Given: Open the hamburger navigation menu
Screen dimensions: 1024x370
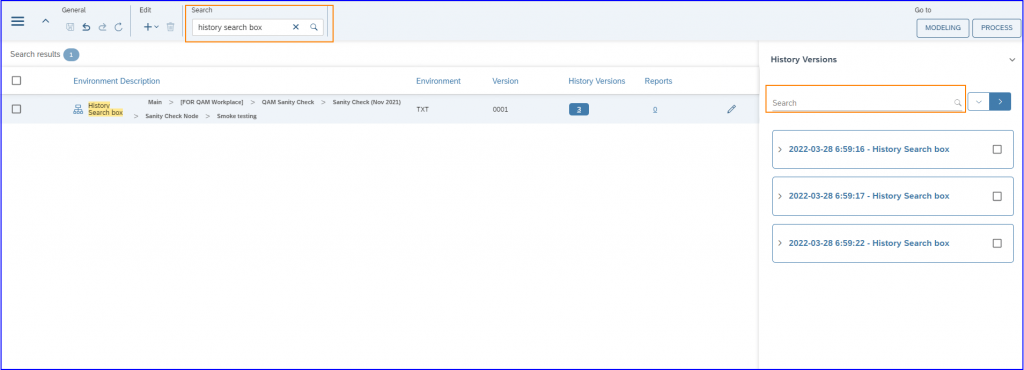Looking at the screenshot, I should 18,21.
